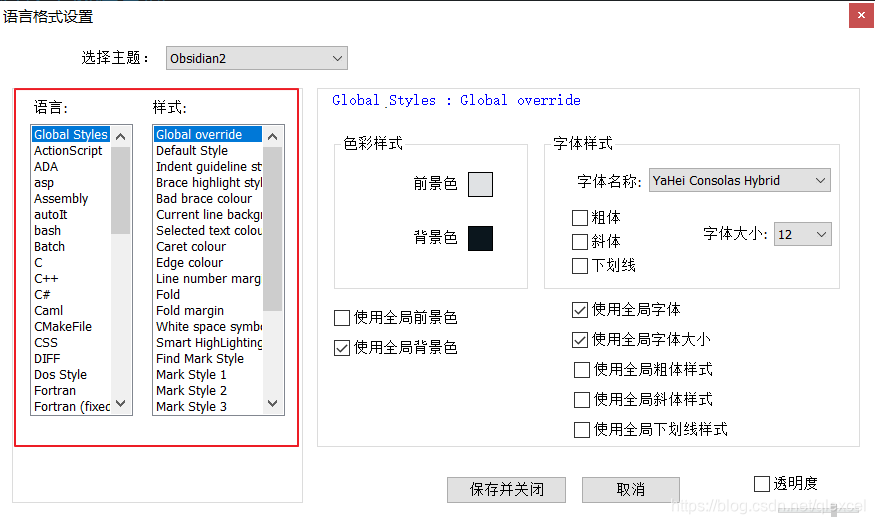
Task: Close the 语言格式设置 dialog
Action: (x=862, y=16)
